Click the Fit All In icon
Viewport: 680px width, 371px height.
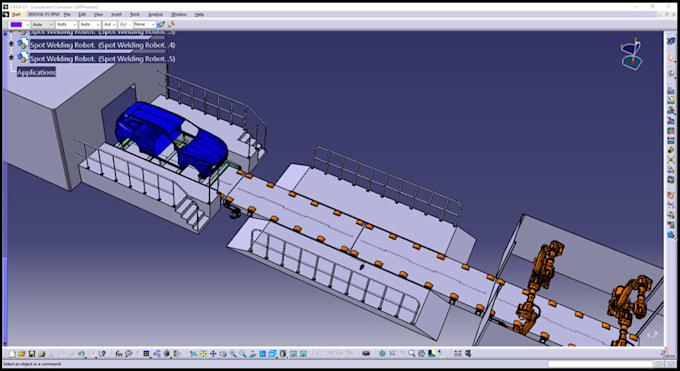(203, 354)
